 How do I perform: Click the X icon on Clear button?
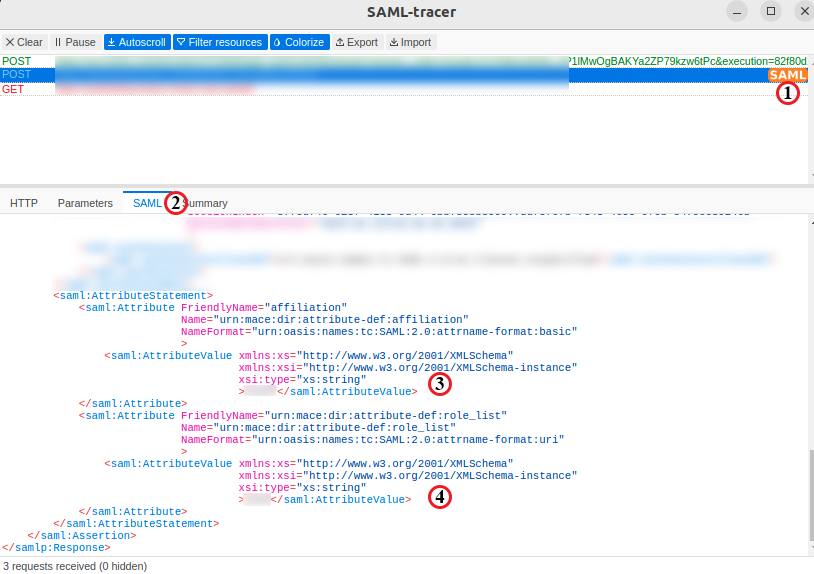tap(10, 42)
